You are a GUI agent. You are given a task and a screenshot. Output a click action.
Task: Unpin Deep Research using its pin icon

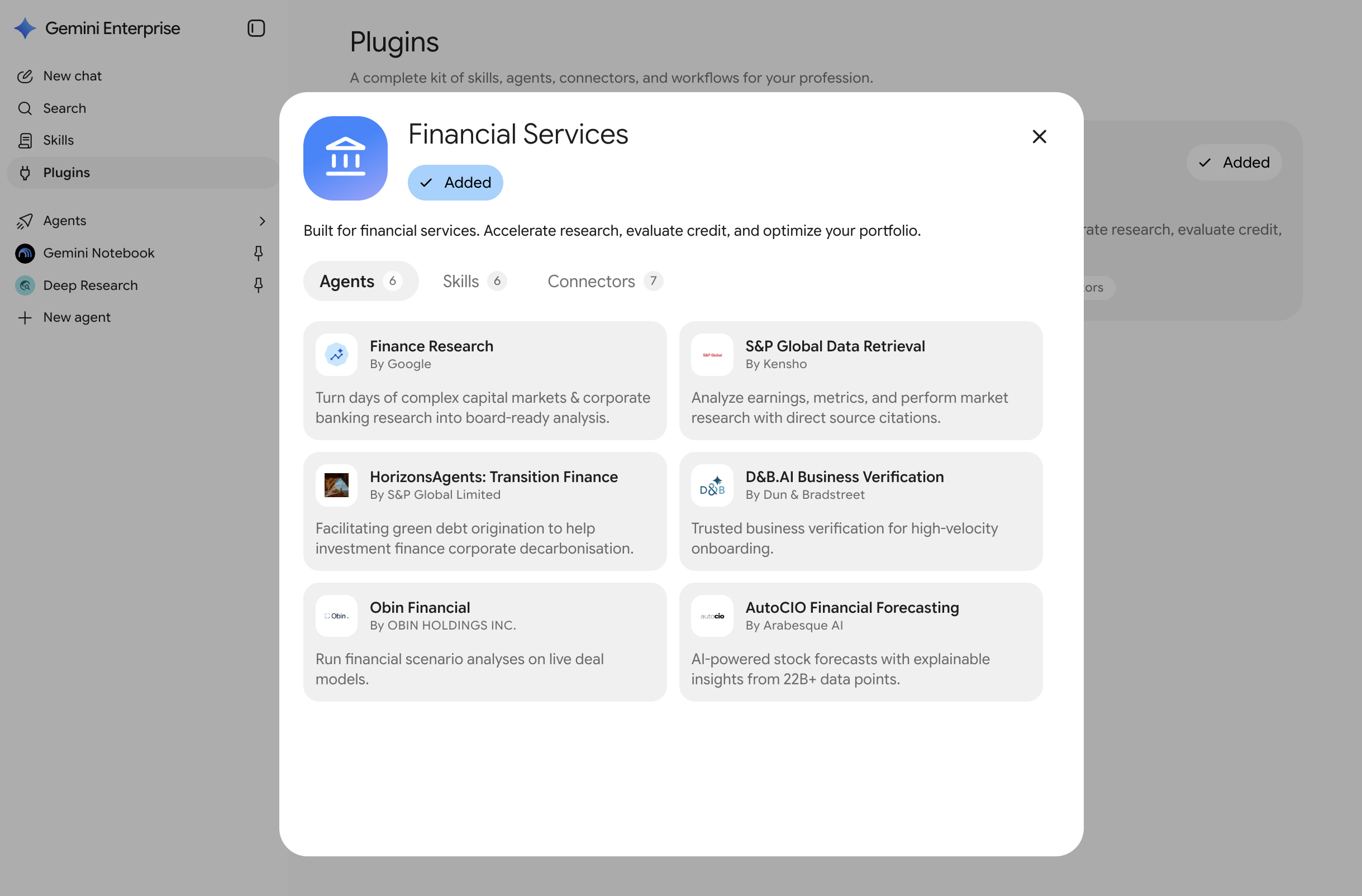259,285
